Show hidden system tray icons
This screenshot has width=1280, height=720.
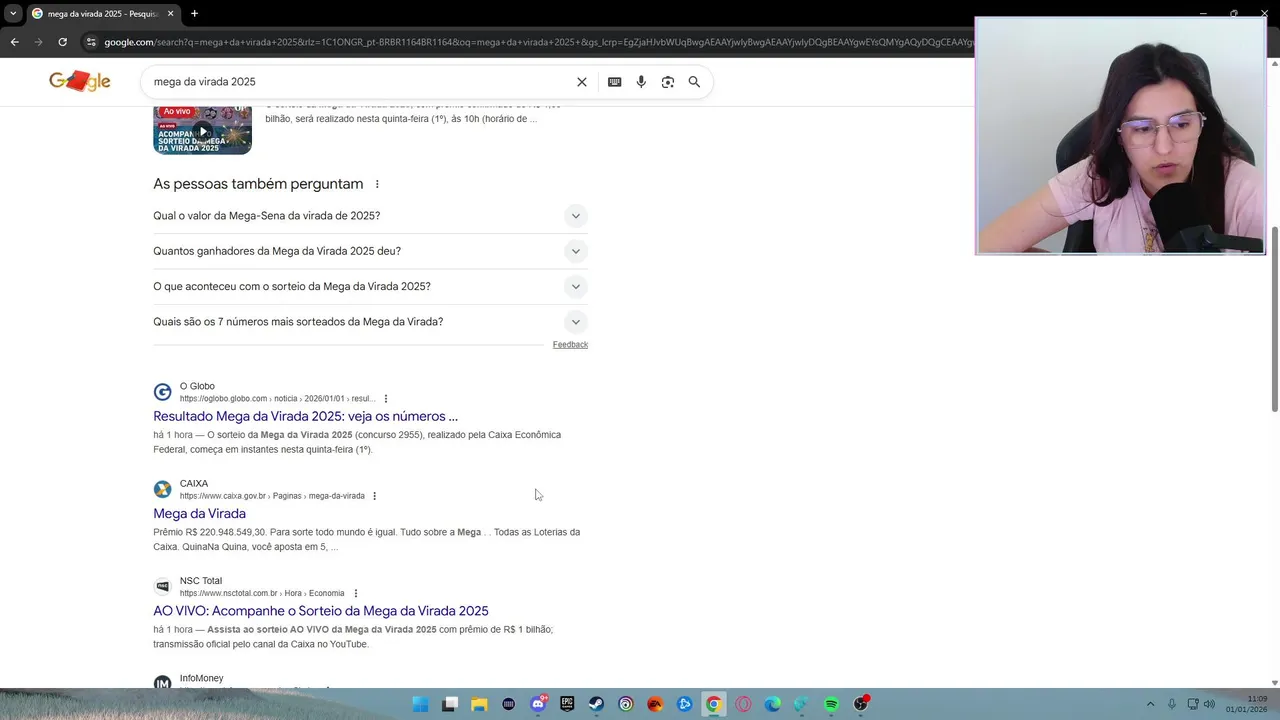point(1150,704)
